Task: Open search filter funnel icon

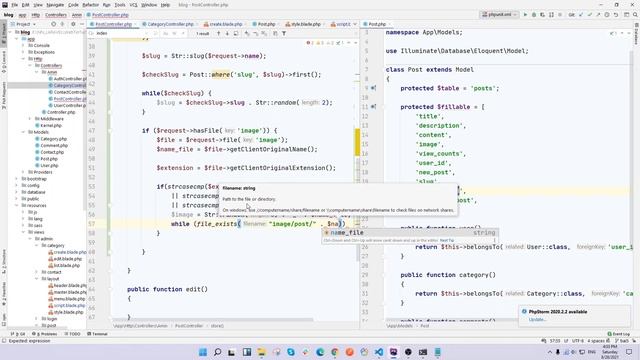Action: pyautogui.click(x=284, y=33)
